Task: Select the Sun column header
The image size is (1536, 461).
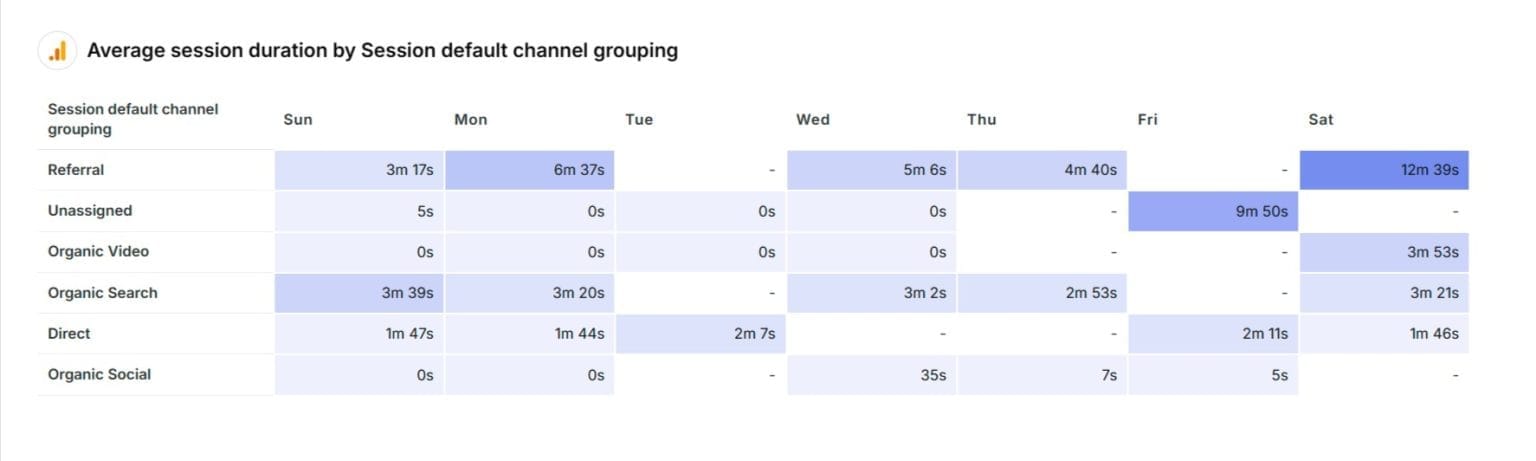Action: click(298, 120)
